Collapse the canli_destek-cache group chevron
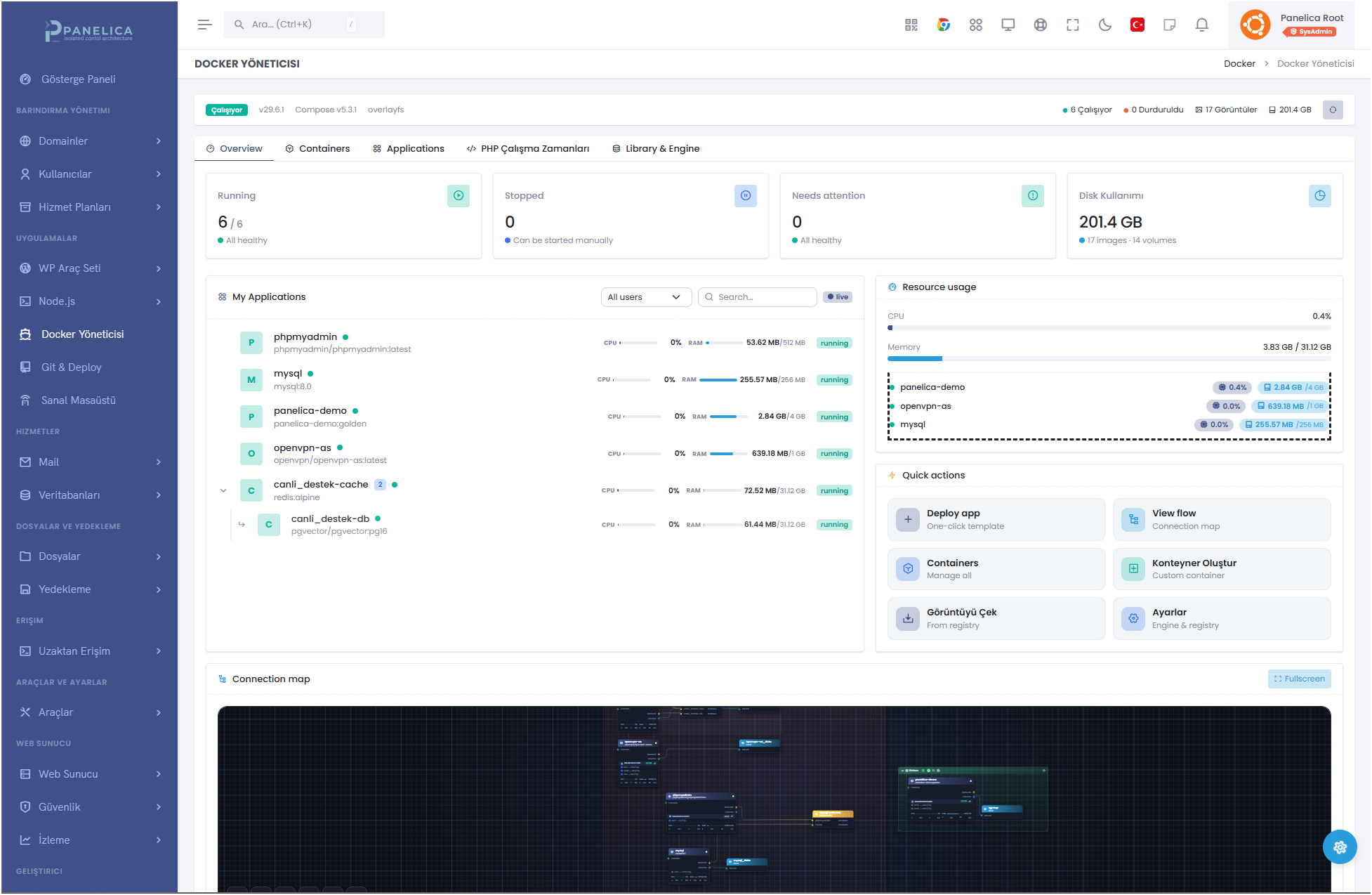This screenshot has width=1372, height=895. [x=223, y=490]
